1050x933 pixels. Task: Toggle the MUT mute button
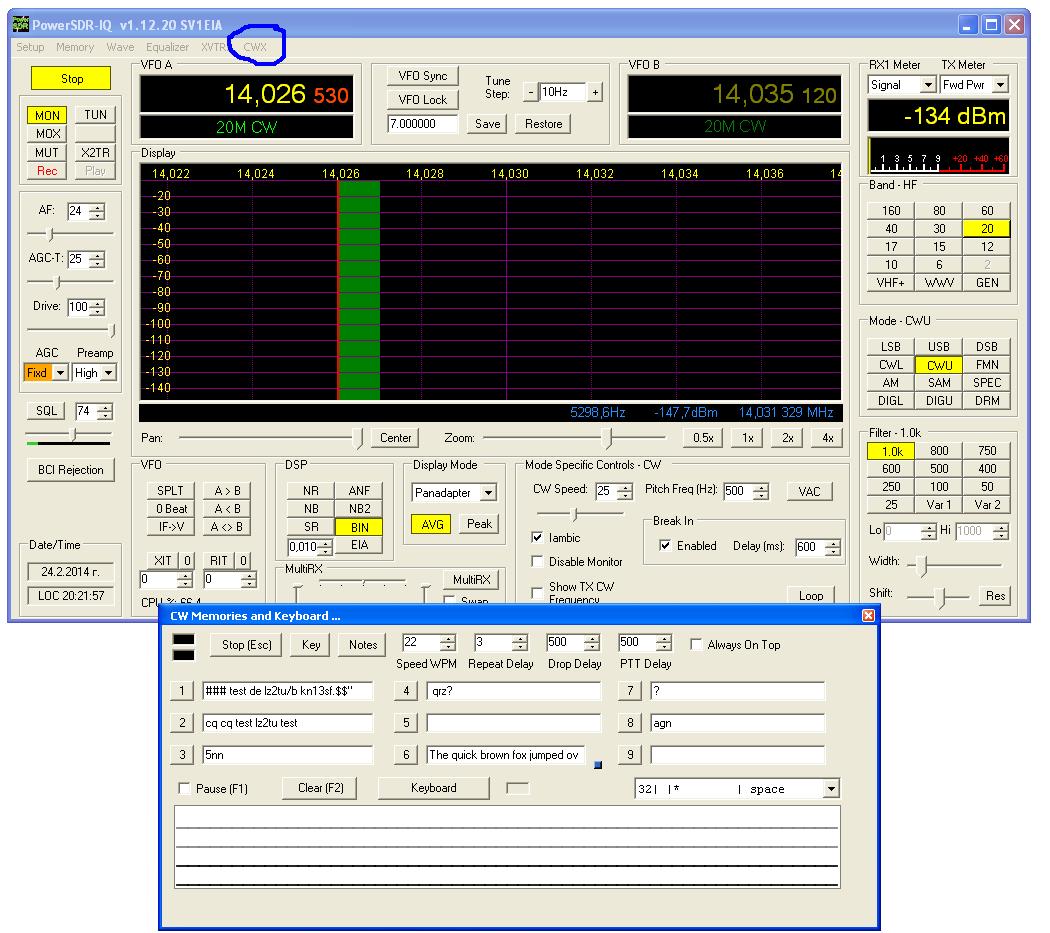pos(47,153)
